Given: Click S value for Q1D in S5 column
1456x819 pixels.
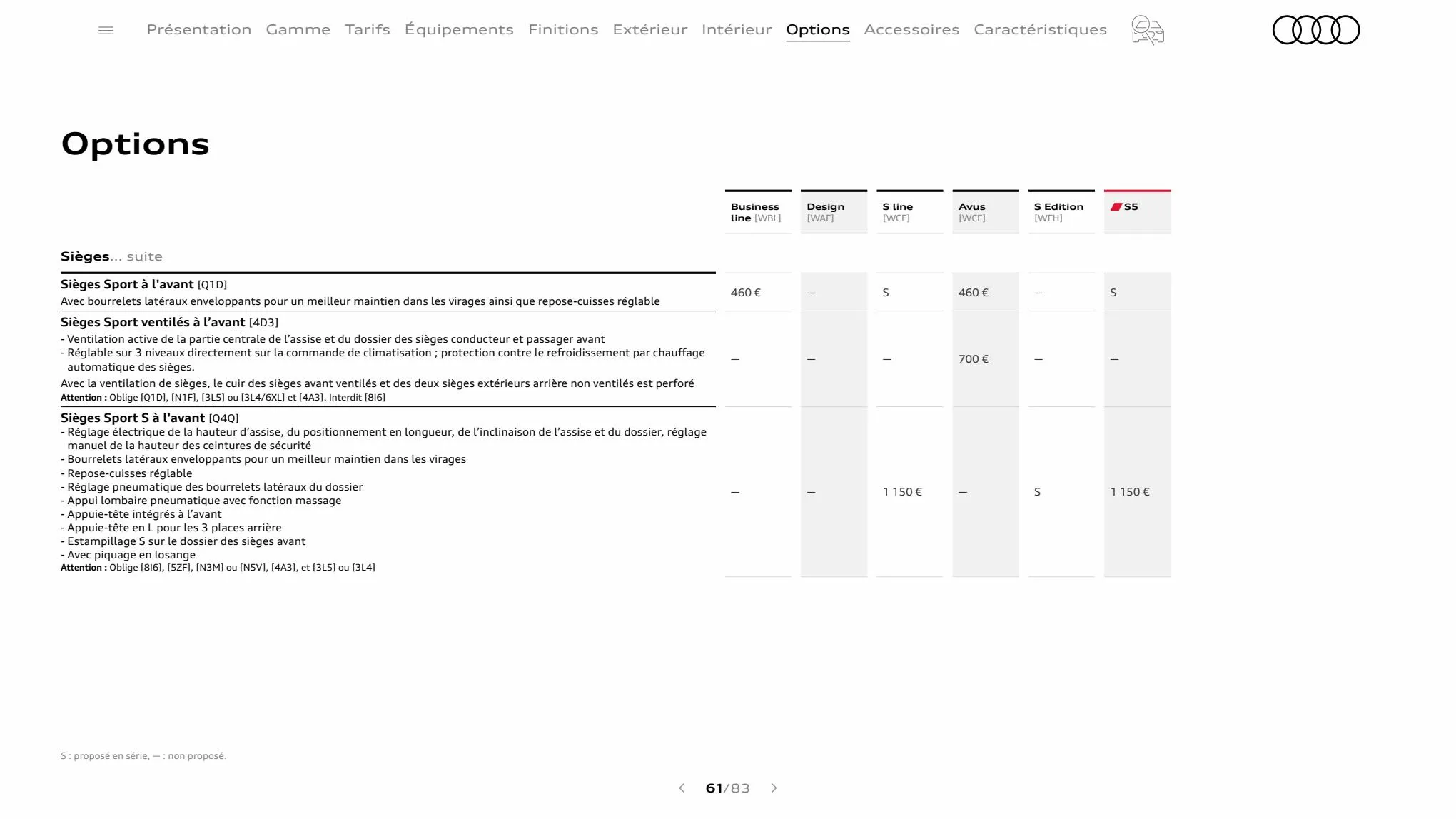Looking at the screenshot, I should [1113, 293].
